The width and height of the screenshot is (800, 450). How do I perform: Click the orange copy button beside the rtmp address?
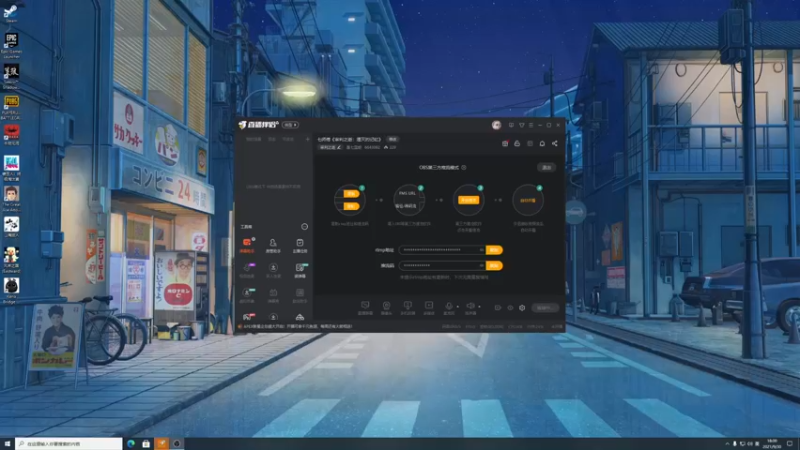(x=494, y=250)
